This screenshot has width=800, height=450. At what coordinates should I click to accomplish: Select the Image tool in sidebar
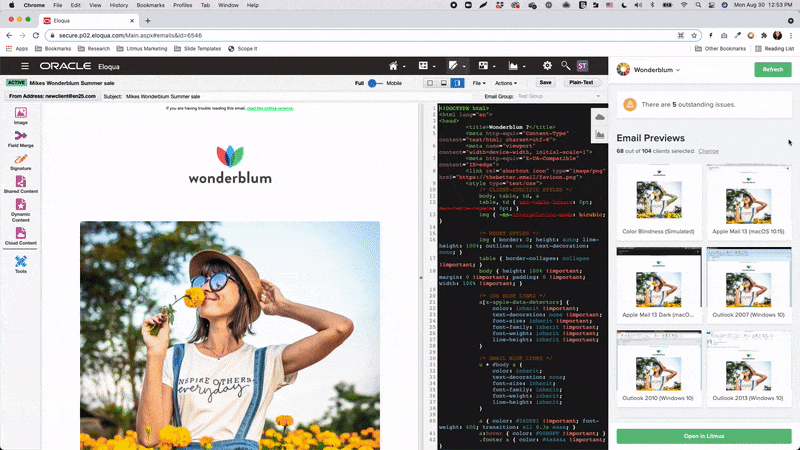[x=20, y=116]
